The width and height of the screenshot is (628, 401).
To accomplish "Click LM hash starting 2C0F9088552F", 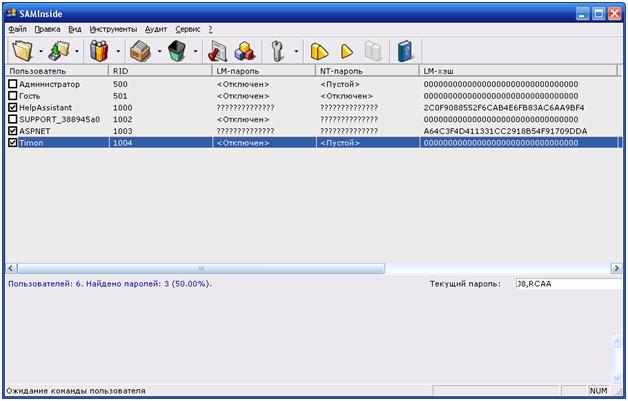I will 504,107.
